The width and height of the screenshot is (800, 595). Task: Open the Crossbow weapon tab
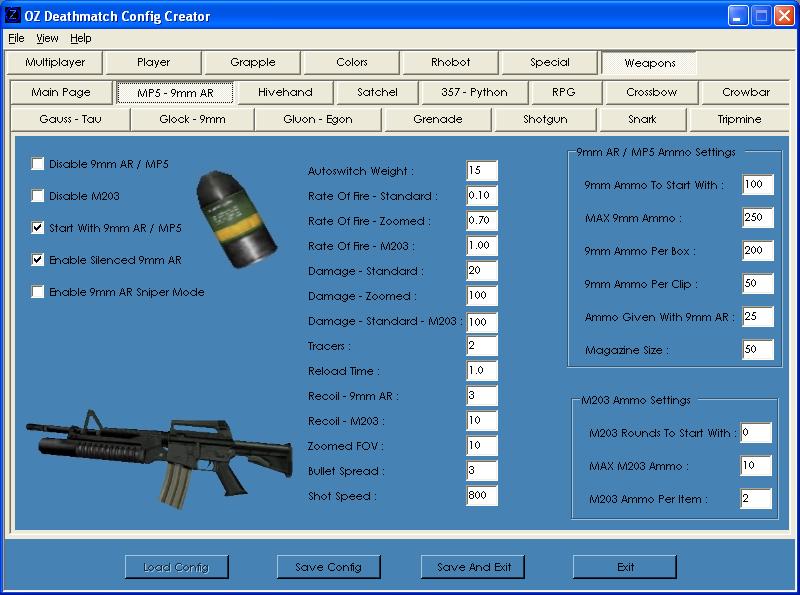point(651,92)
